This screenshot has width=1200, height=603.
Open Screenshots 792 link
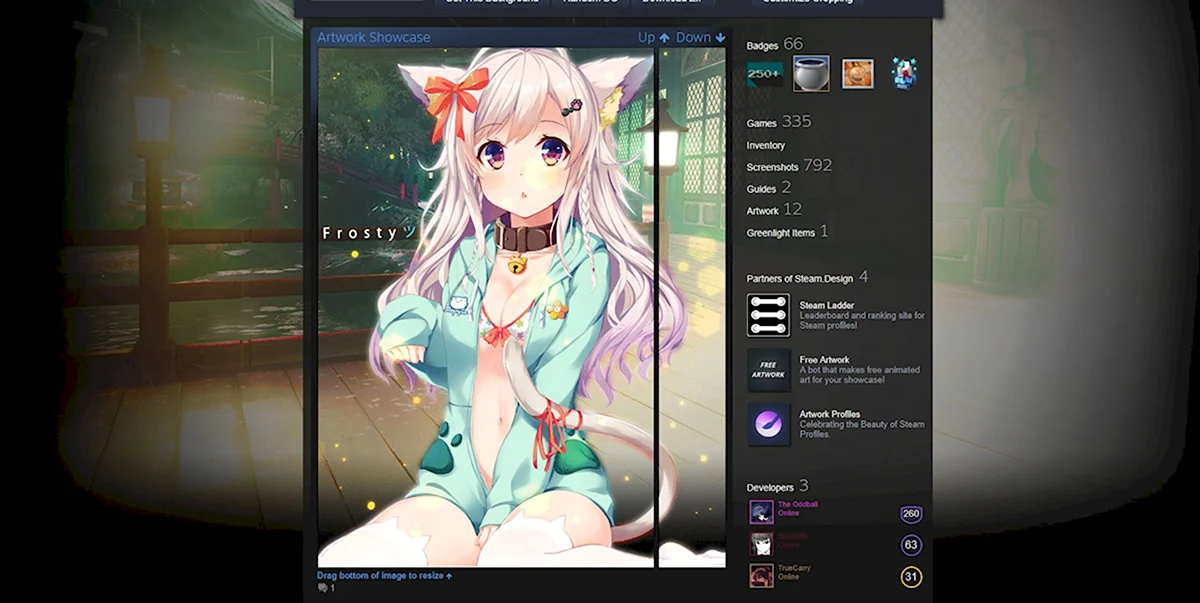pyautogui.click(x=788, y=166)
